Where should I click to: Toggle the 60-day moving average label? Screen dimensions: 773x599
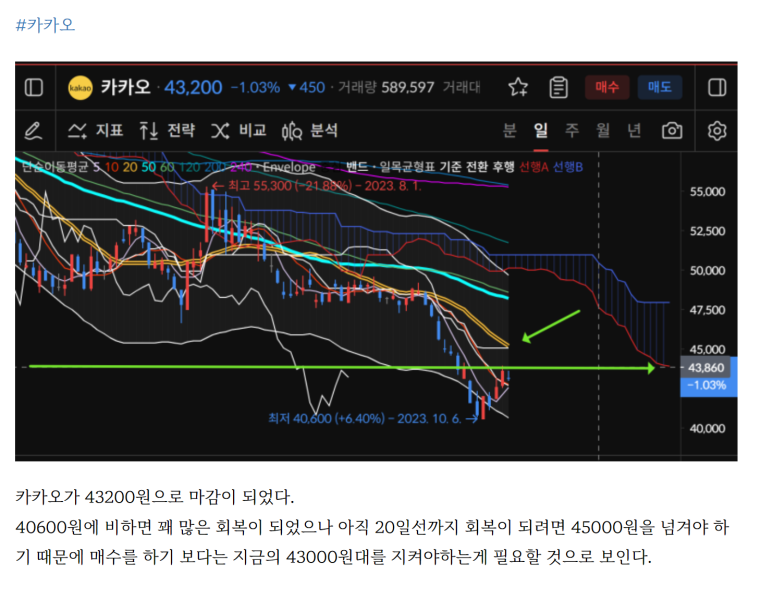click(x=167, y=167)
